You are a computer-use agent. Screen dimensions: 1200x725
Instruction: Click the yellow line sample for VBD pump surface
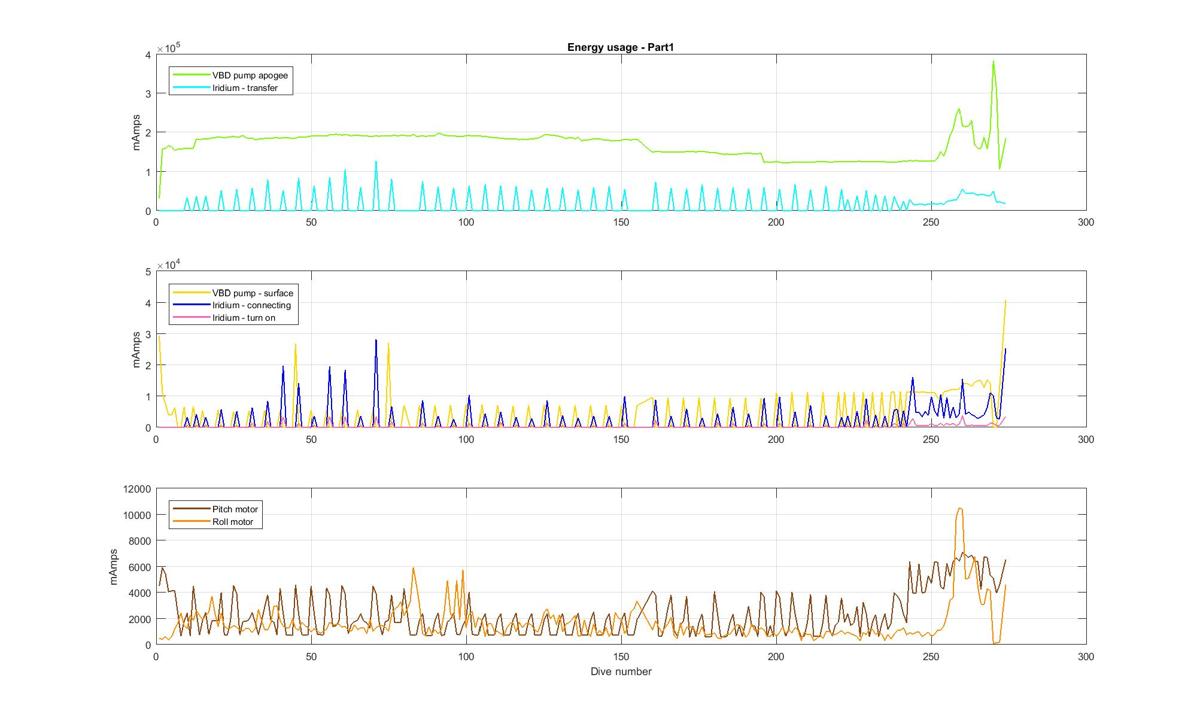[191, 292]
